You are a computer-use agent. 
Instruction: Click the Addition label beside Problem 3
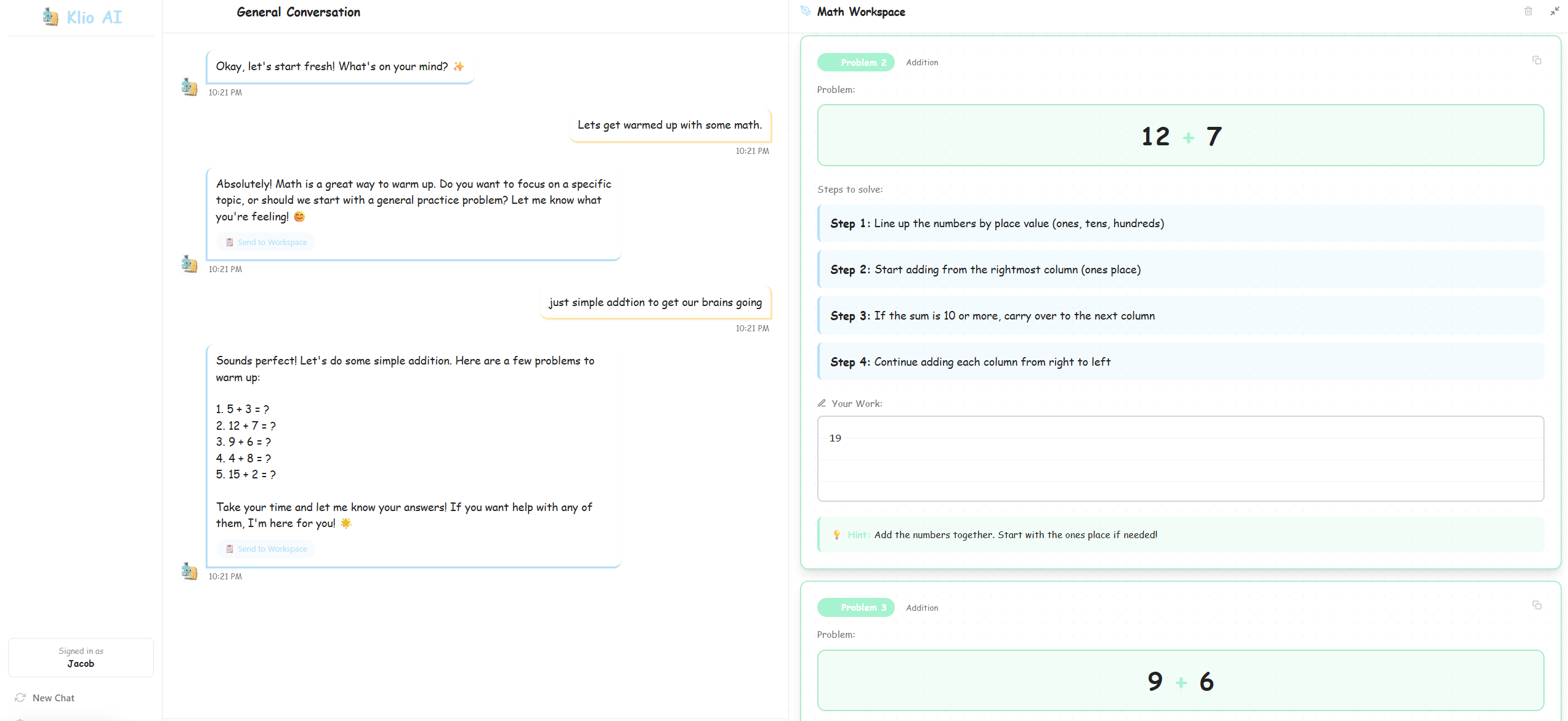922,608
